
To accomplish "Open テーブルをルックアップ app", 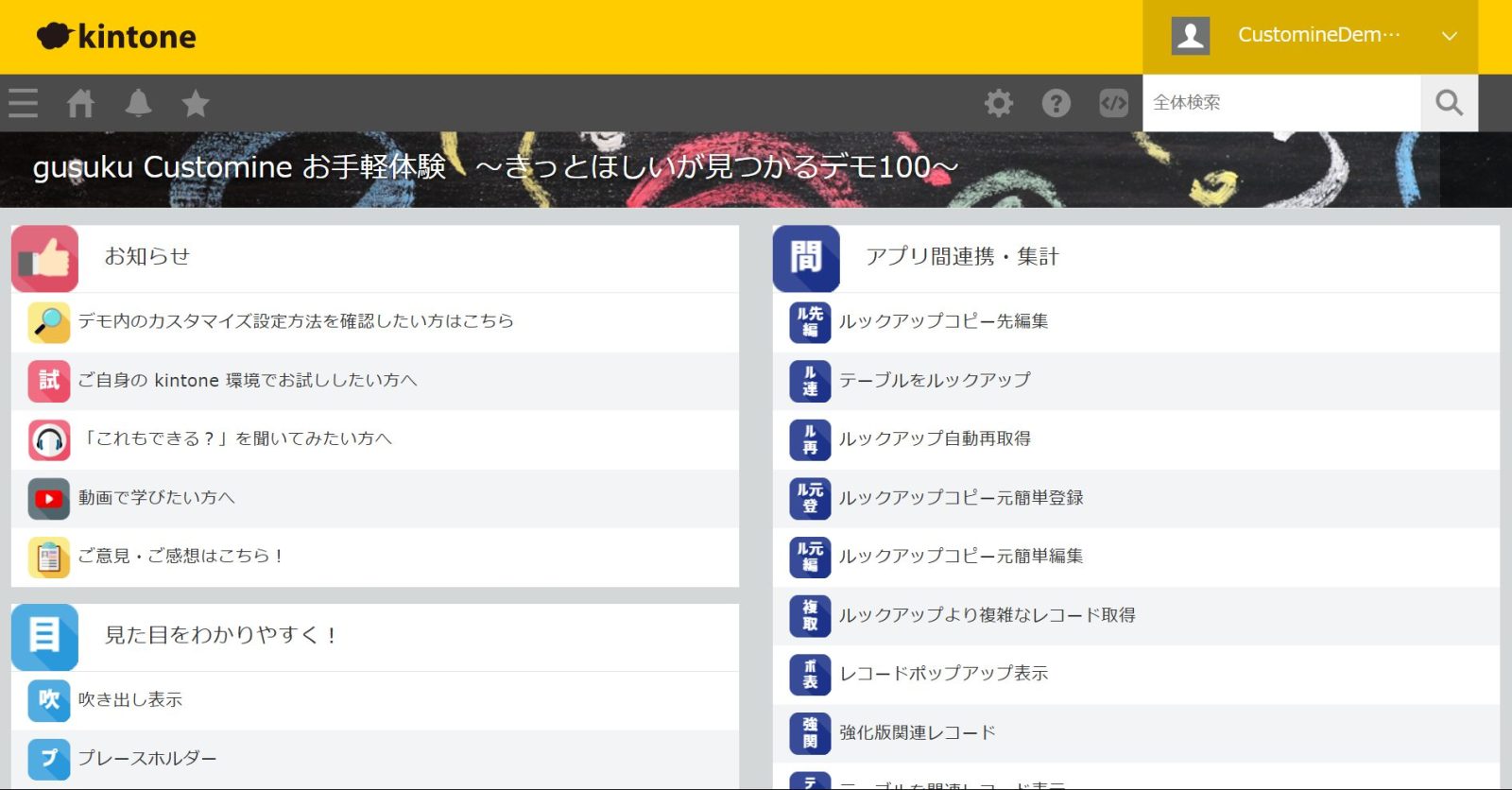I will 935,380.
